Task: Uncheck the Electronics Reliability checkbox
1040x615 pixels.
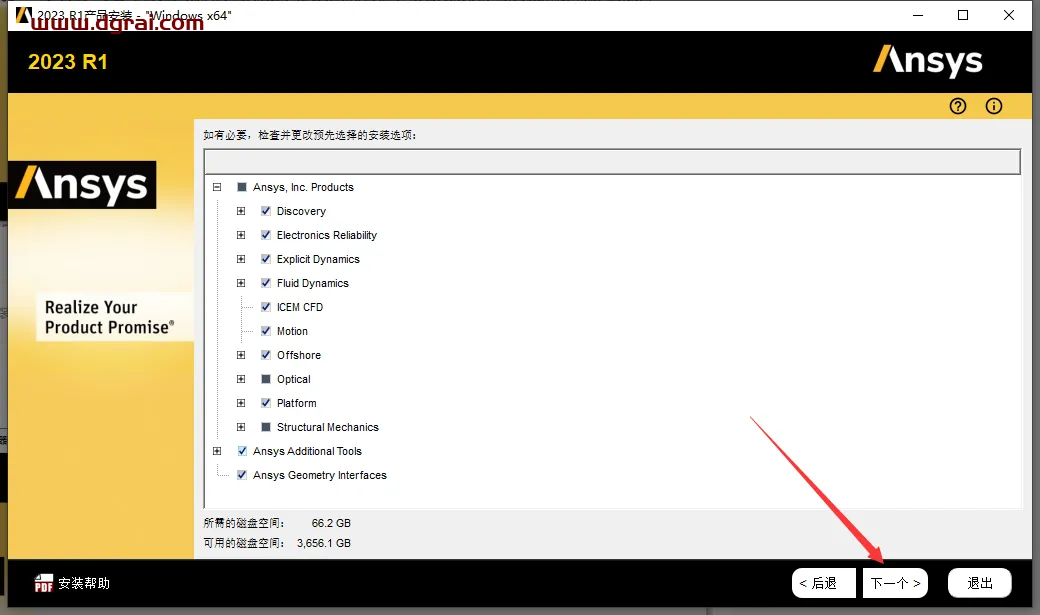Action: point(266,235)
